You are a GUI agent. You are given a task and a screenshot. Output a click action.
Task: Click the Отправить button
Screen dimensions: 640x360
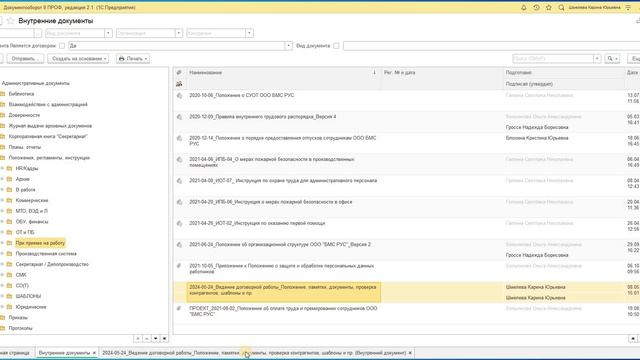(x=25, y=59)
